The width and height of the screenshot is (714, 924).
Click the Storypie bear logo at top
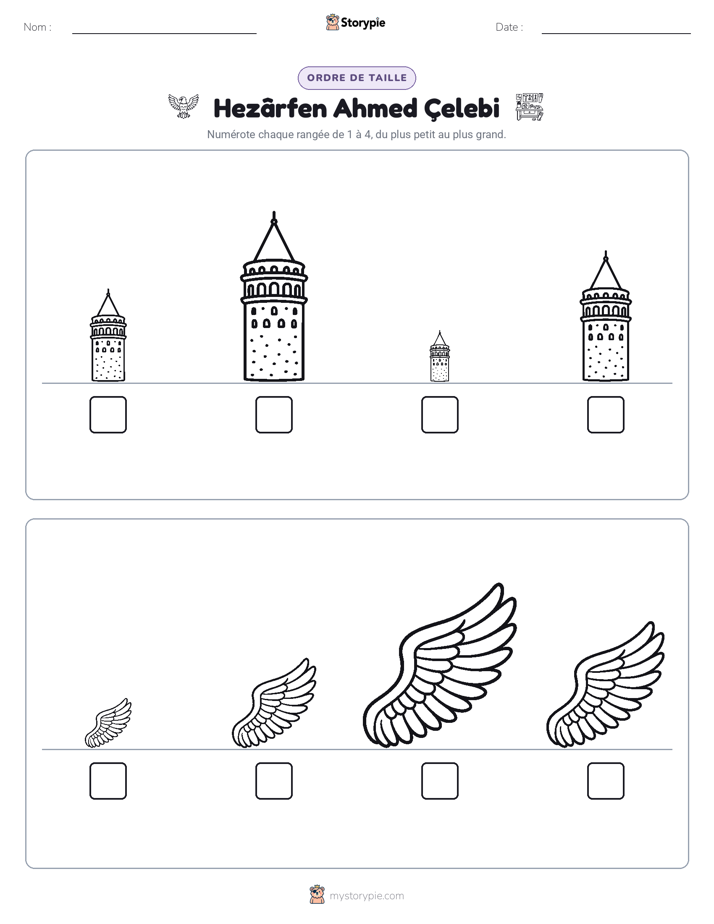click(x=332, y=22)
